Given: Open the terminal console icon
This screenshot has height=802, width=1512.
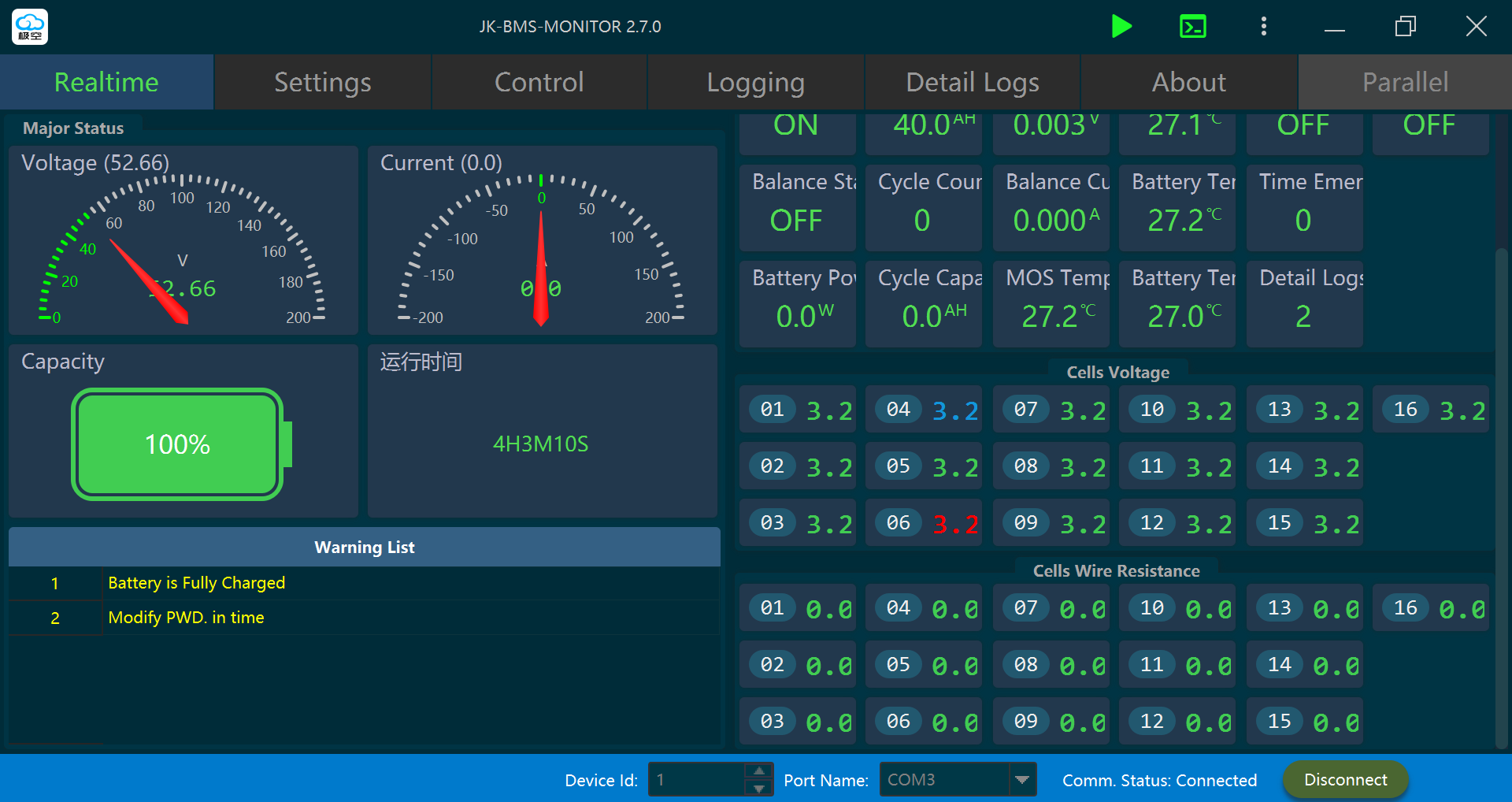Looking at the screenshot, I should (x=1192, y=27).
